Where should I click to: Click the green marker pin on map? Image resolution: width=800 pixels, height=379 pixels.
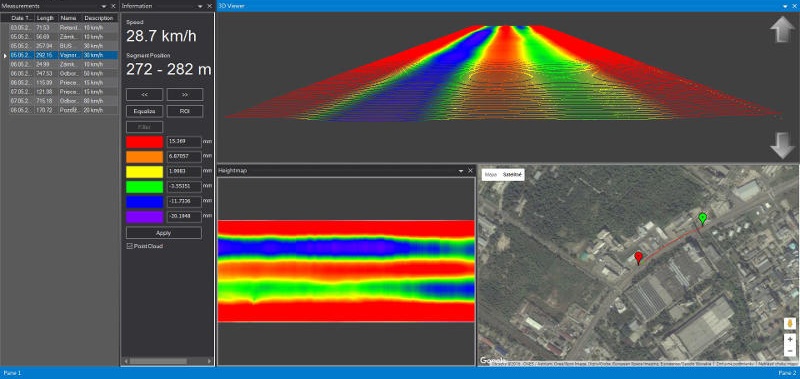(703, 219)
